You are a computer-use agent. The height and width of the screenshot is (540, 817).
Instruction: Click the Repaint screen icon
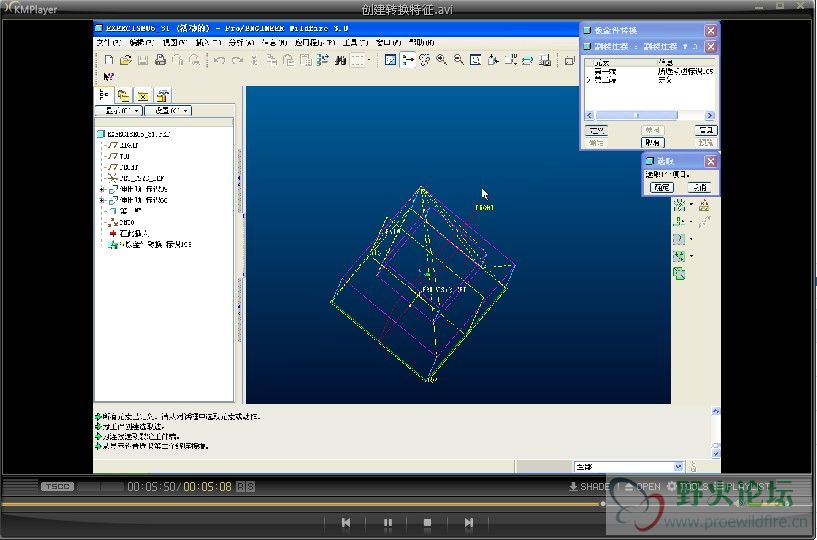[x=390, y=60]
